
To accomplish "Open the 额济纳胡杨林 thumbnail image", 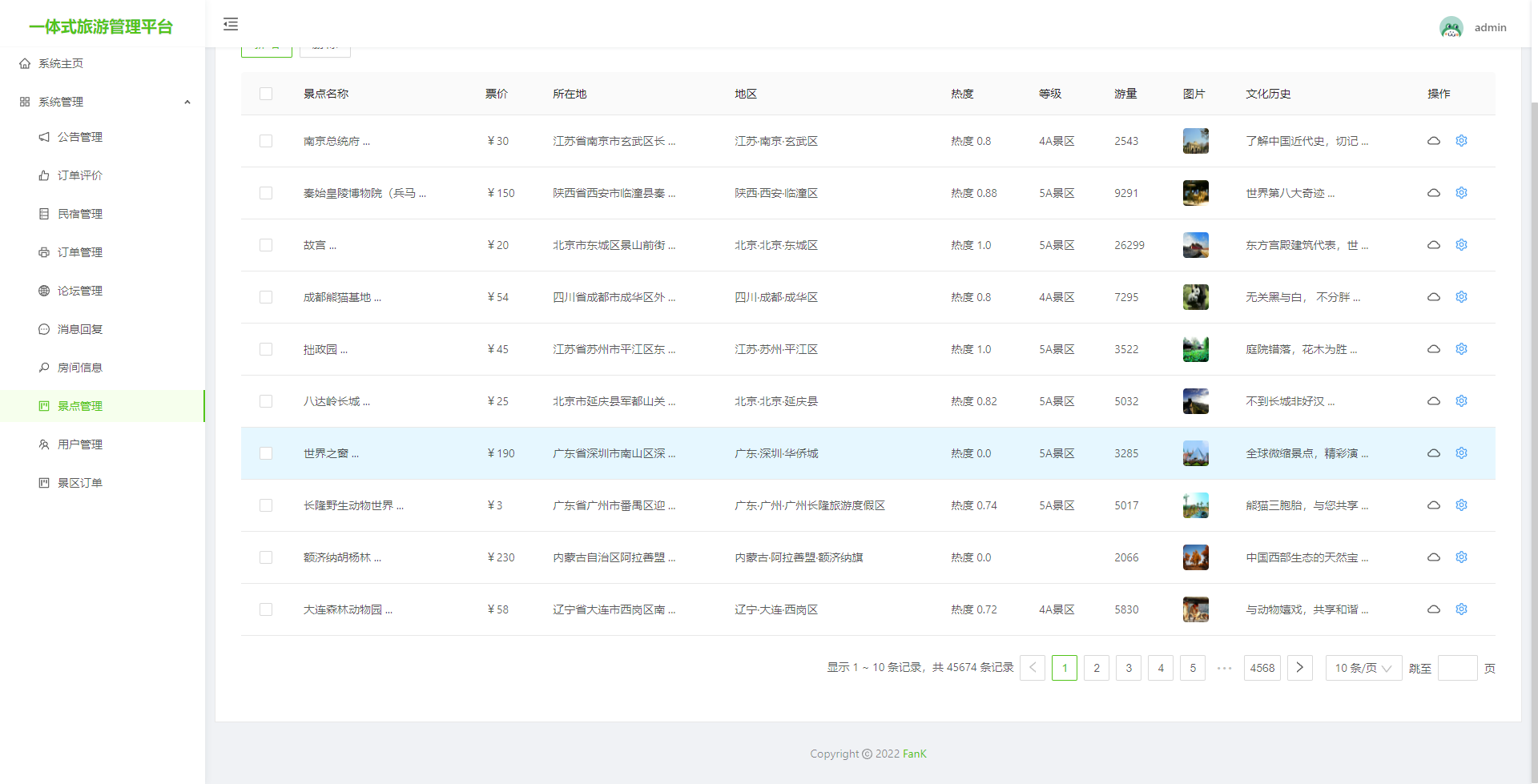I will click(x=1195, y=557).
